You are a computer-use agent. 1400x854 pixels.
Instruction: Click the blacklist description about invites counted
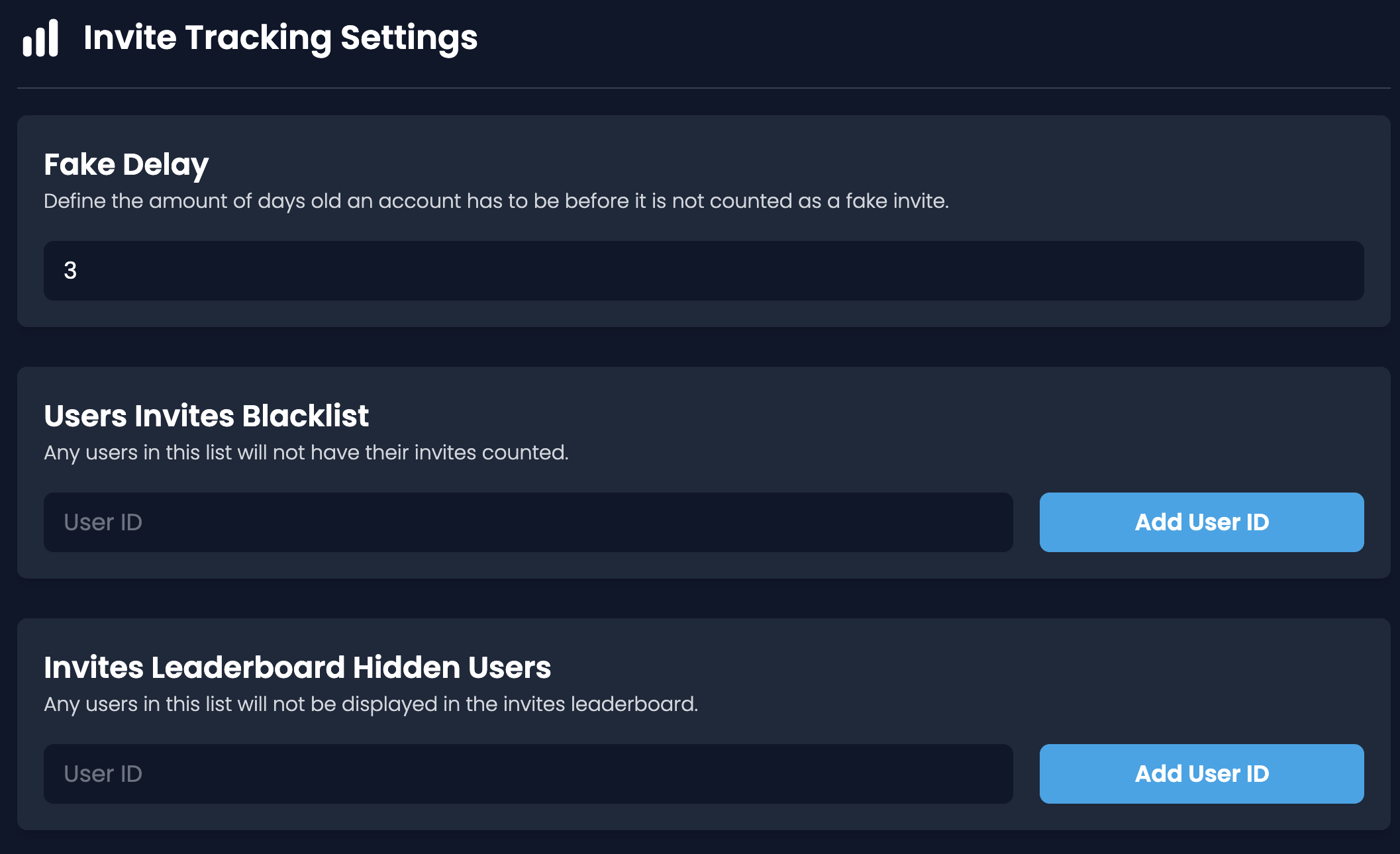pos(306,453)
